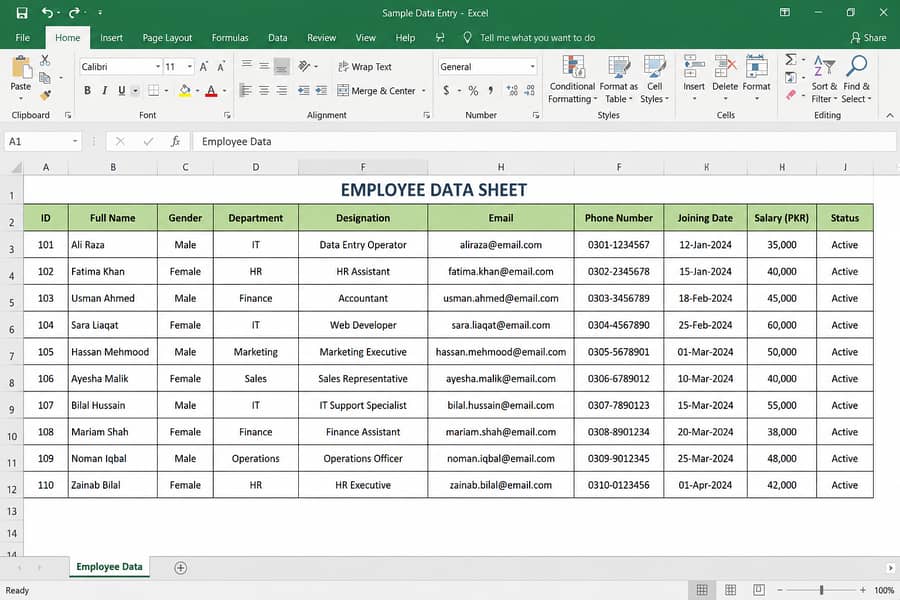
Task: Click the Save icon in title bar
Action: [22, 13]
